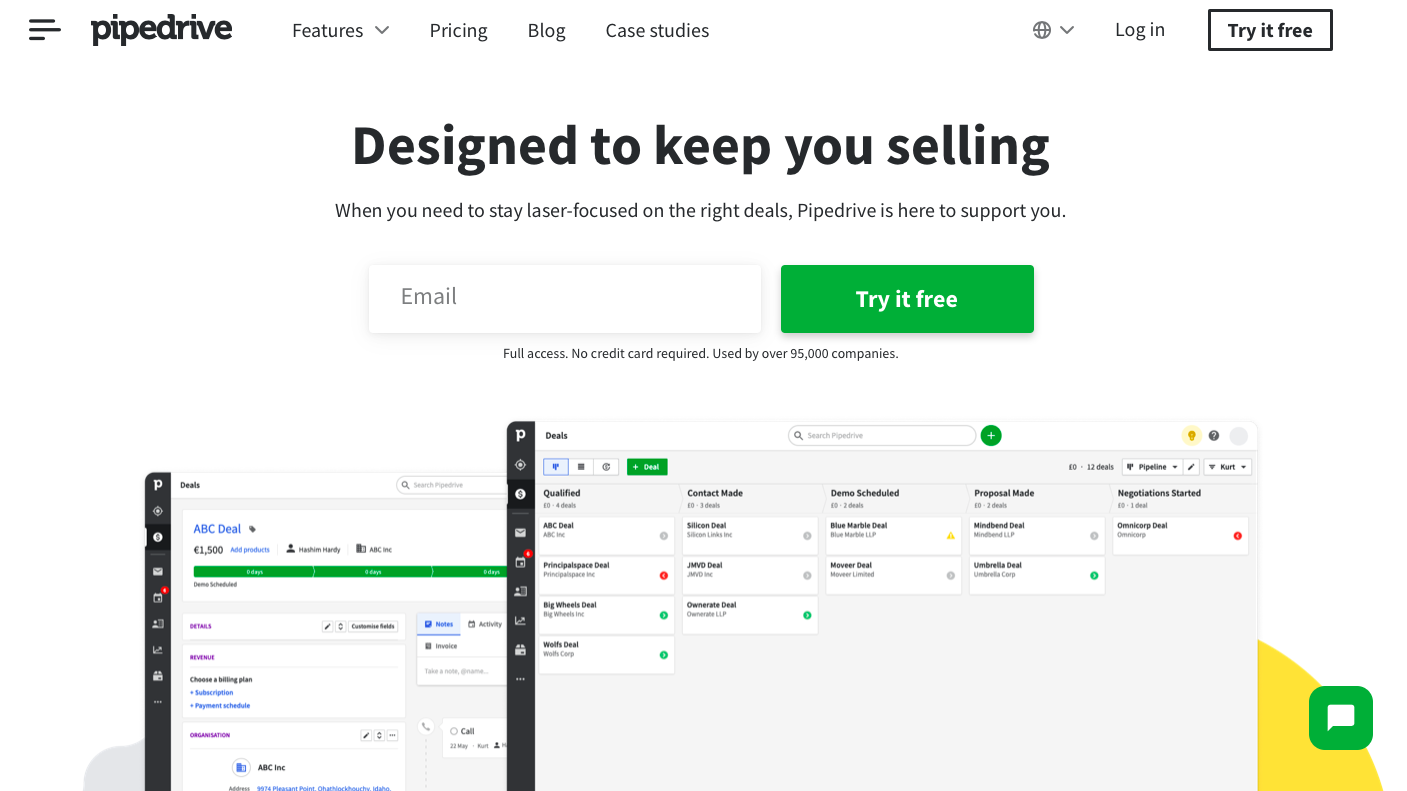This screenshot has width=1407, height=791.
Task: Click the pencil edit pipeline icon next to Pipeline
Action: (x=1191, y=467)
